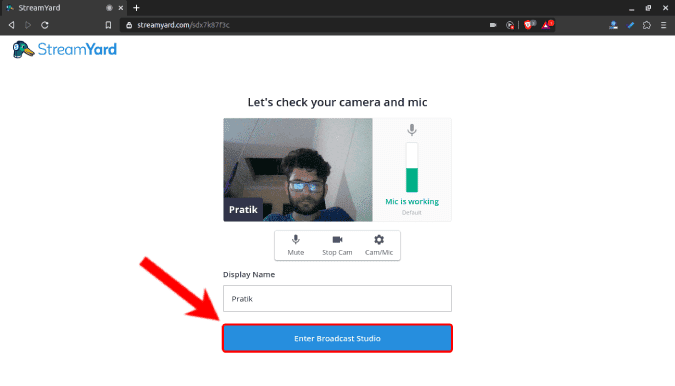The width and height of the screenshot is (675, 386).
Task: Mute the microphone with the Mute button
Action: (296, 245)
